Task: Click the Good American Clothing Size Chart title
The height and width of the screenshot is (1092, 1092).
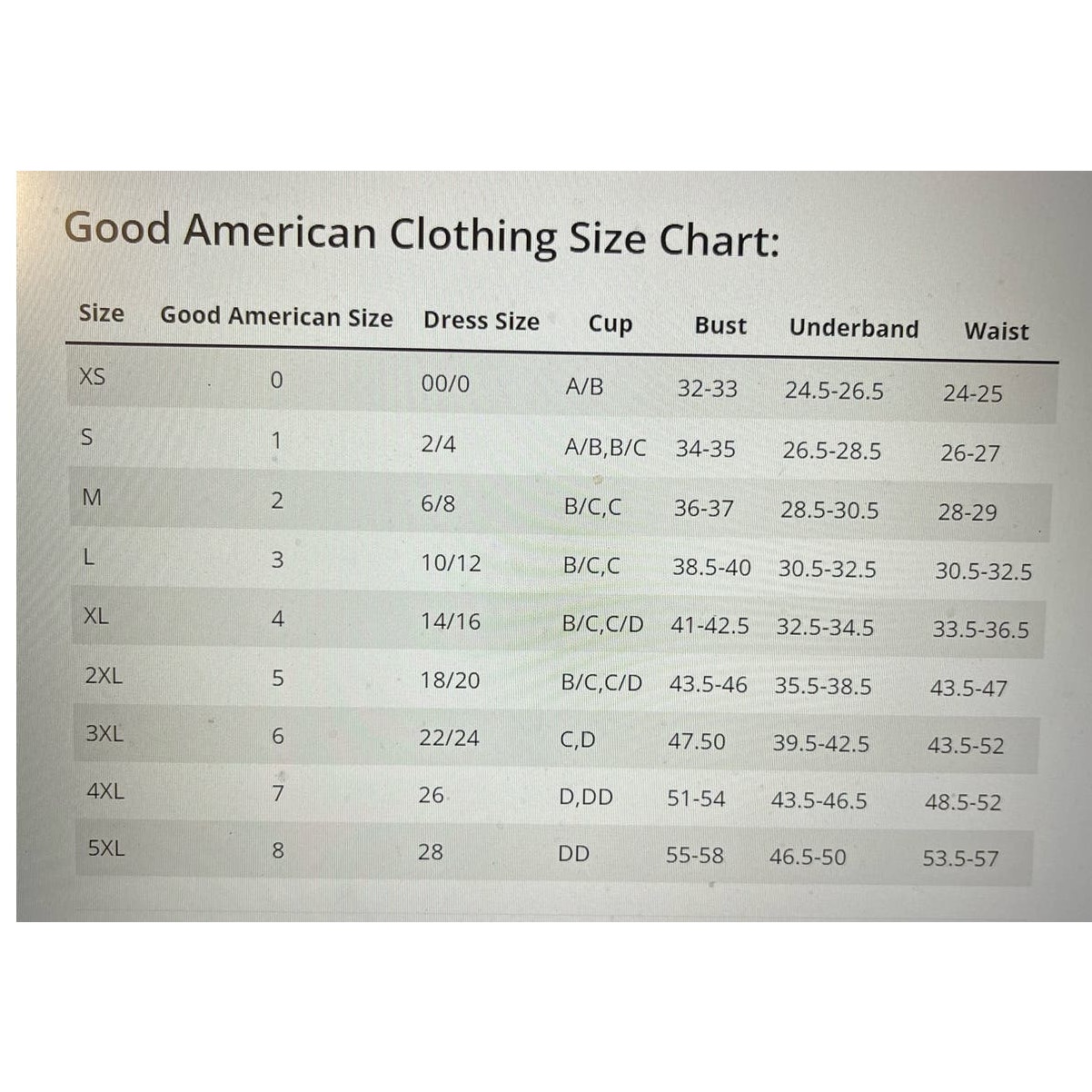Action: (x=422, y=233)
